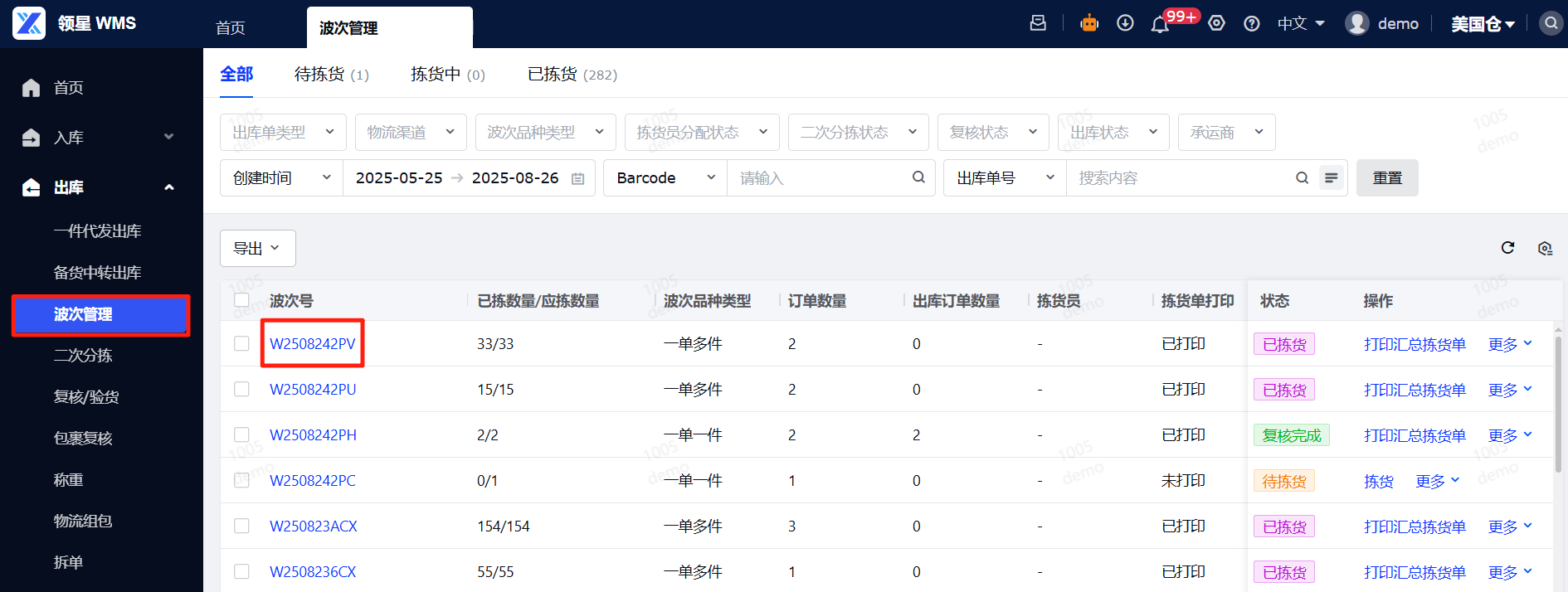
Task: Click the top-right search magnifier icon
Action: (1551, 23)
